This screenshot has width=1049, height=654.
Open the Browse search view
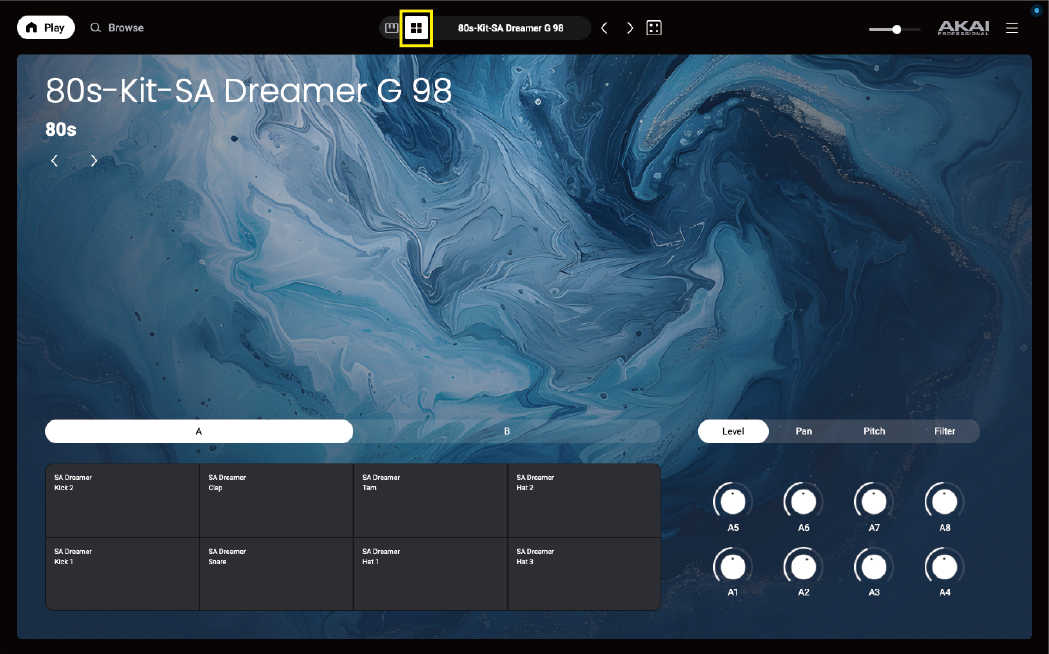(x=117, y=28)
